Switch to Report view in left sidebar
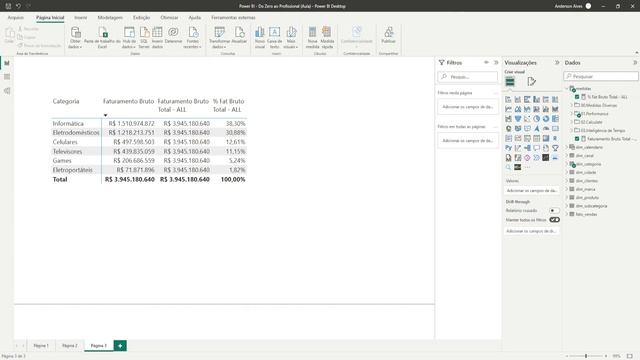Screen dimensions: 640x360 pyautogui.click(x=7, y=63)
